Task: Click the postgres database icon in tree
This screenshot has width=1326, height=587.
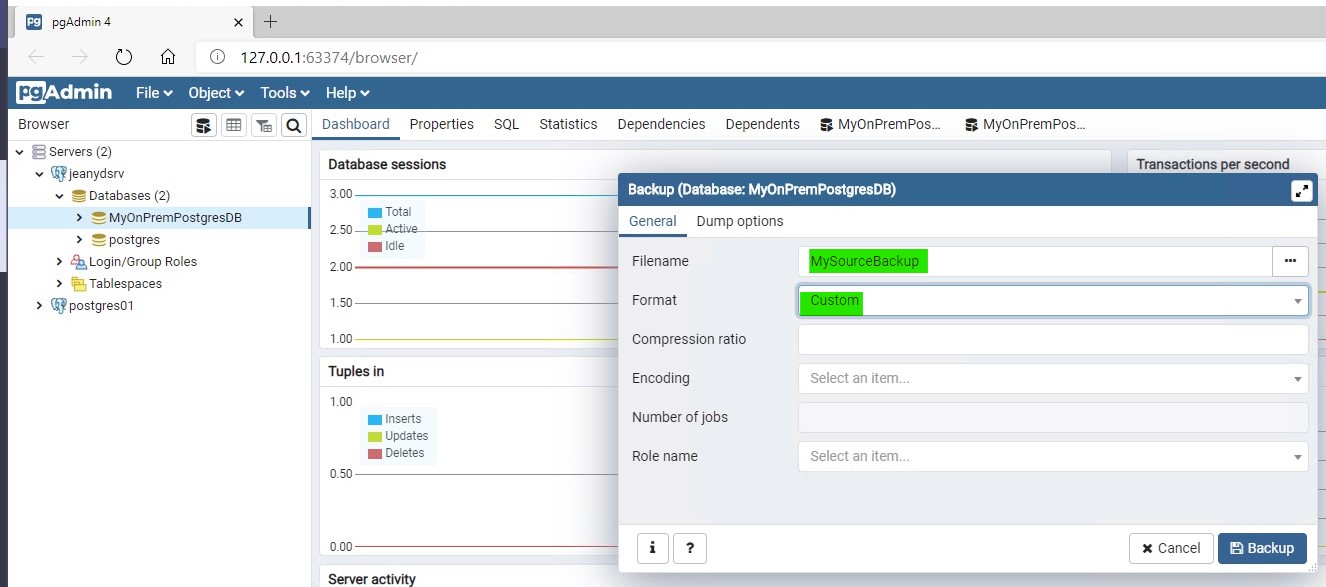Action: click(99, 240)
